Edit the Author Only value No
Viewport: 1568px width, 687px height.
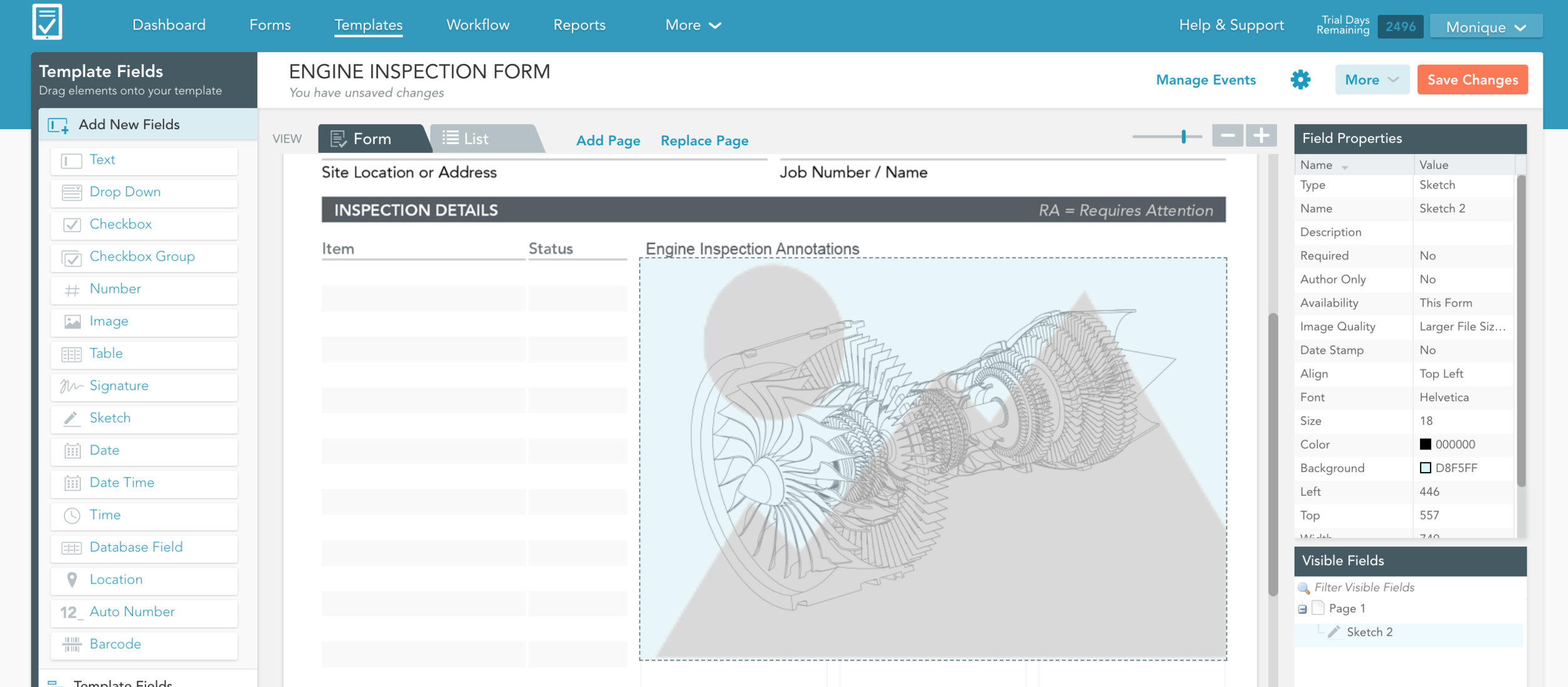[x=1464, y=280]
